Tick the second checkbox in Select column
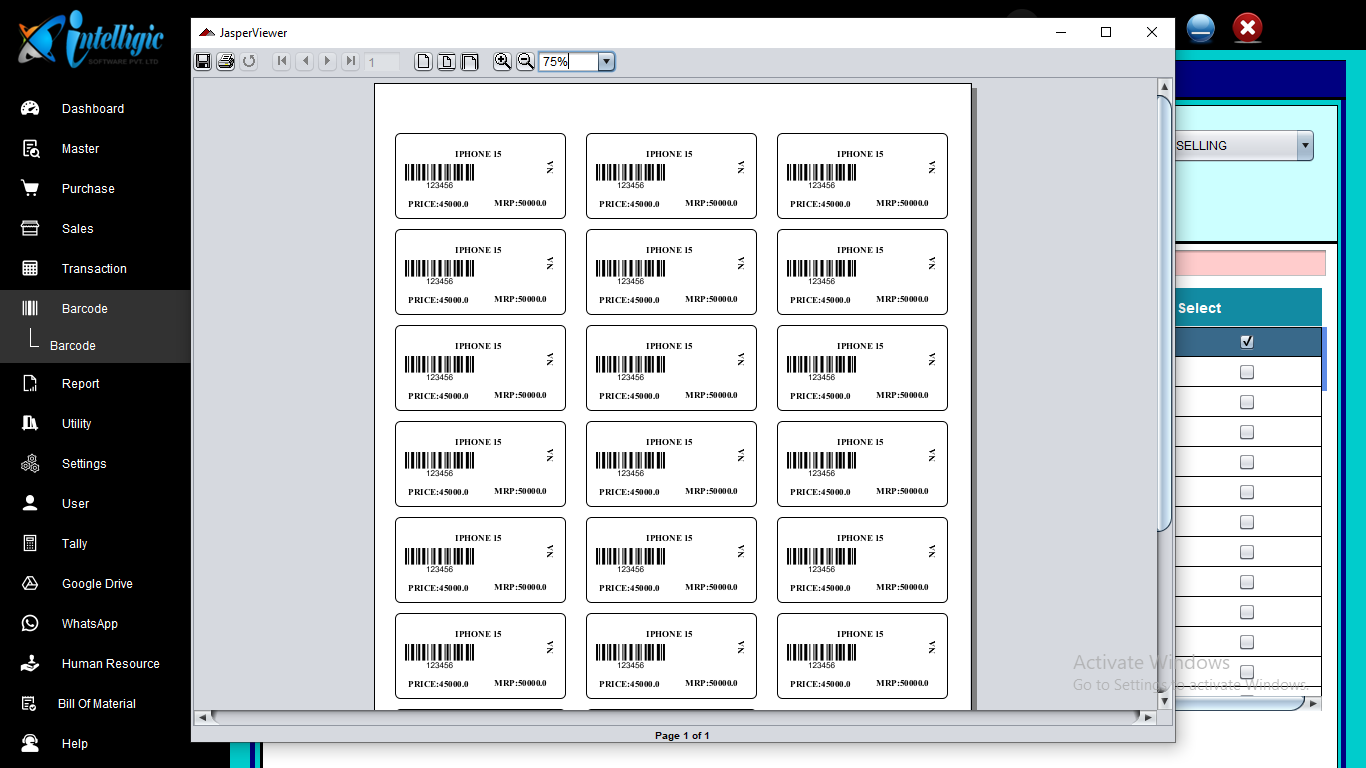Screen dimensions: 1366x768 point(1247,372)
